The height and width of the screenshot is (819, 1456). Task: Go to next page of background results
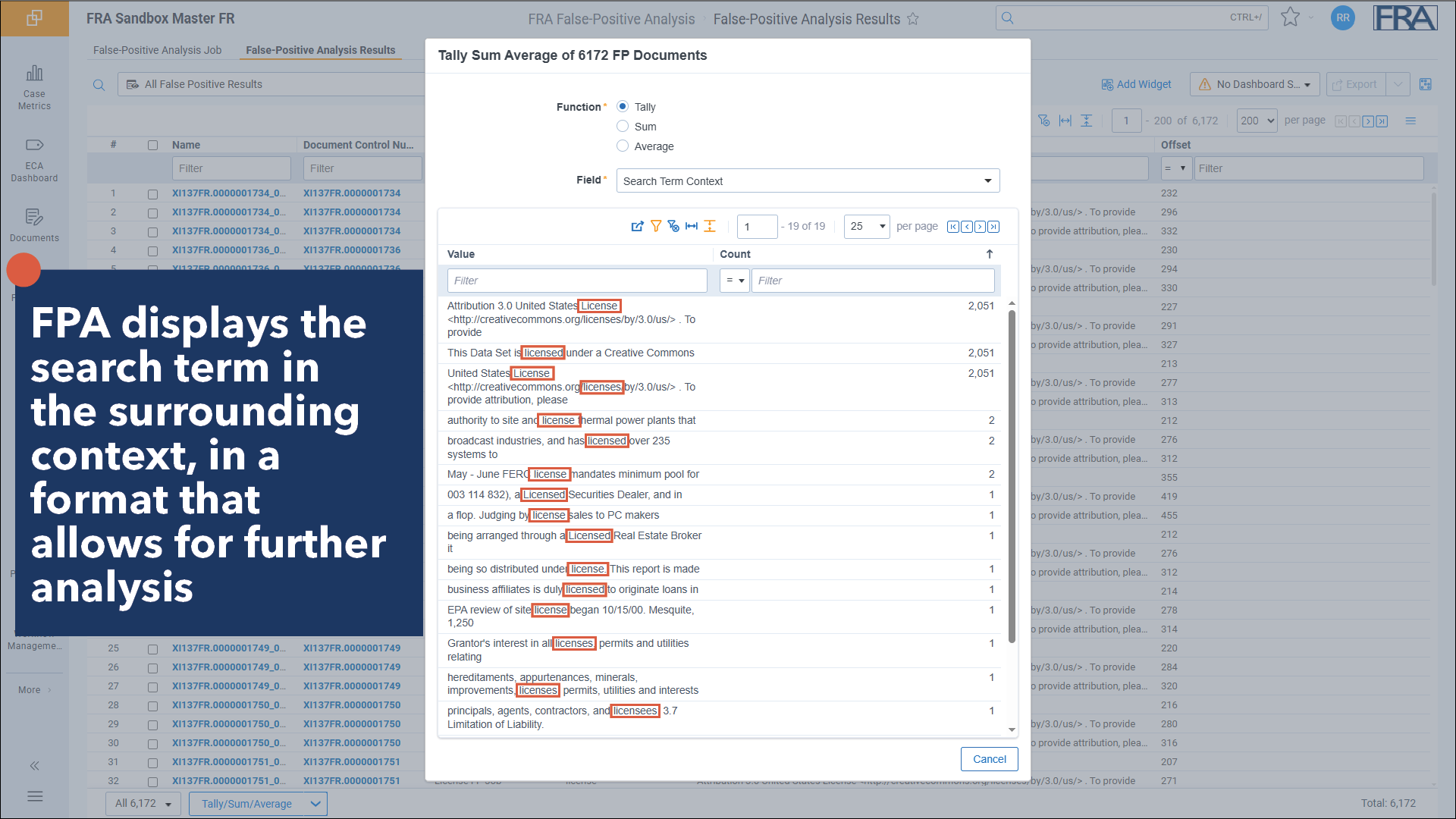(1368, 121)
